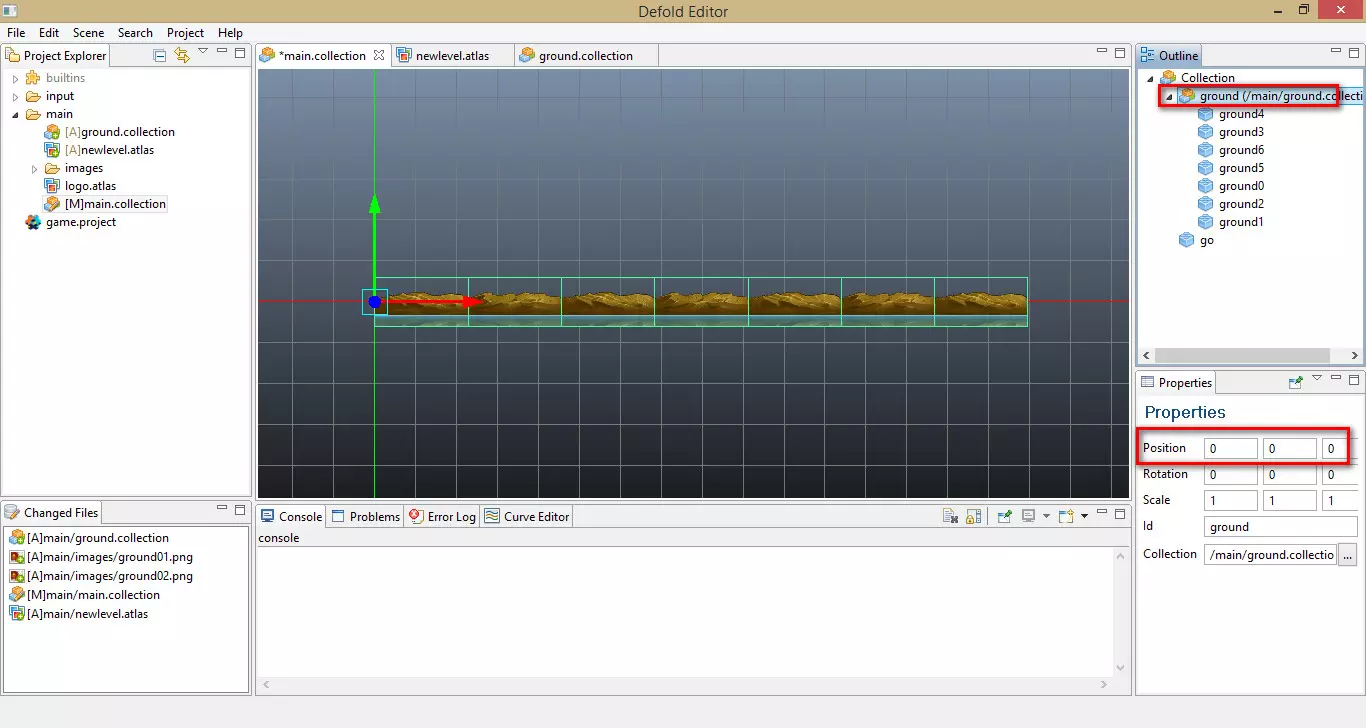Open the Scene menu
The height and width of the screenshot is (728, 1366).
click(88, 33)
